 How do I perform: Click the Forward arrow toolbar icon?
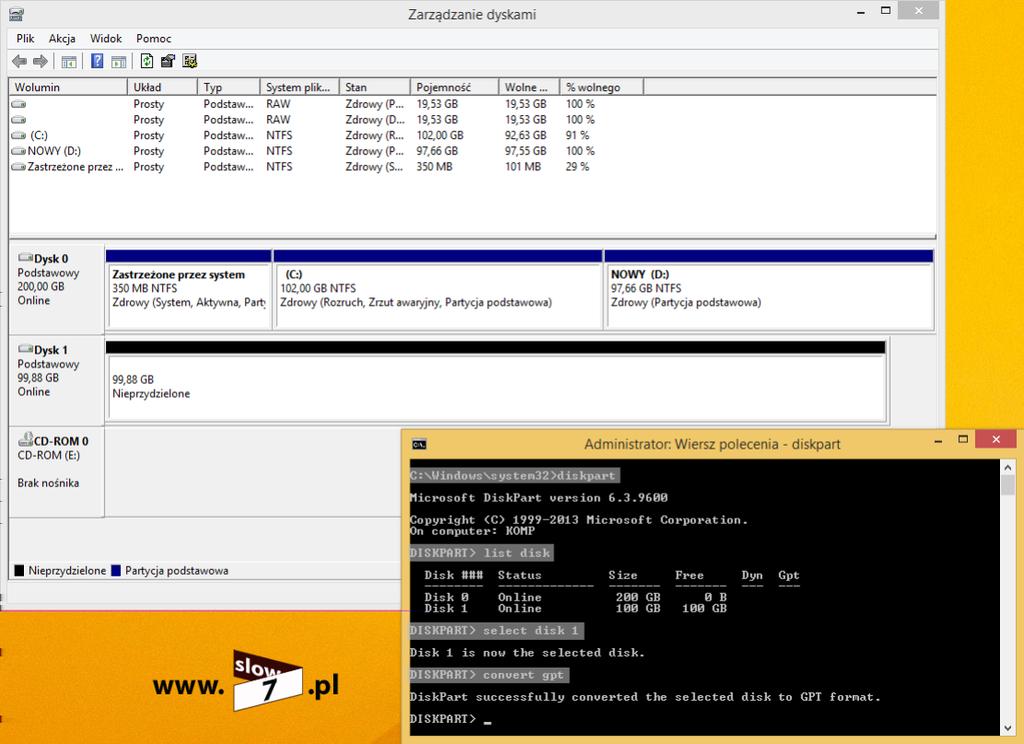coord(40,61)
